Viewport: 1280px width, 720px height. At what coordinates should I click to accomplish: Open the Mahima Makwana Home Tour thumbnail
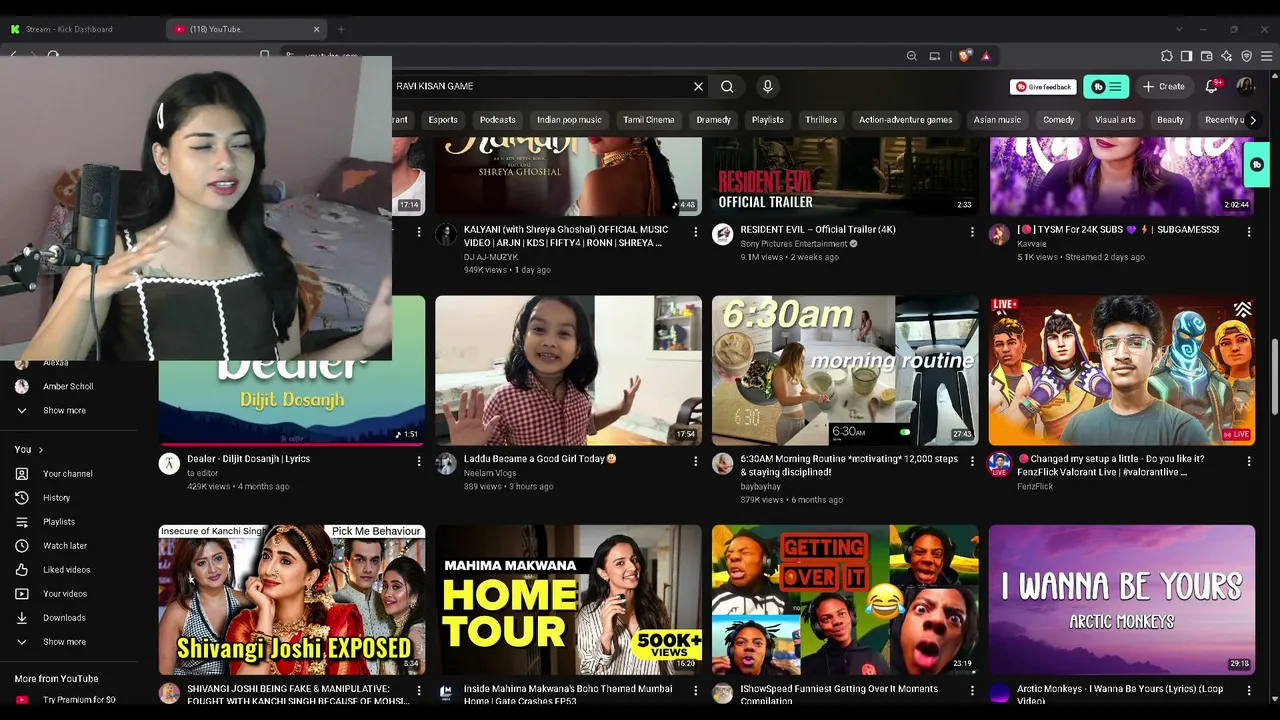pyautogui.click(x=568, y=600)
